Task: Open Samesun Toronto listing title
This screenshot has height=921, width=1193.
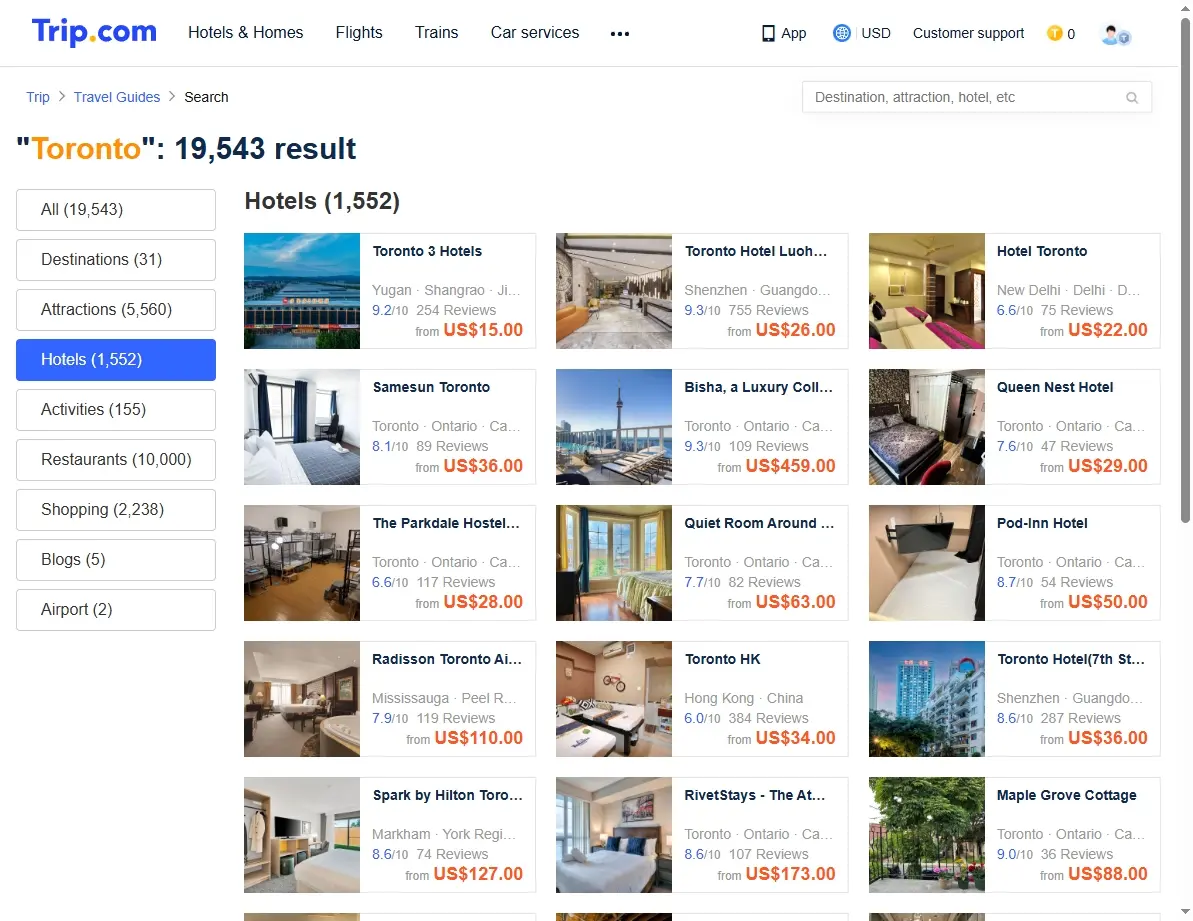Action: point(431,387)
